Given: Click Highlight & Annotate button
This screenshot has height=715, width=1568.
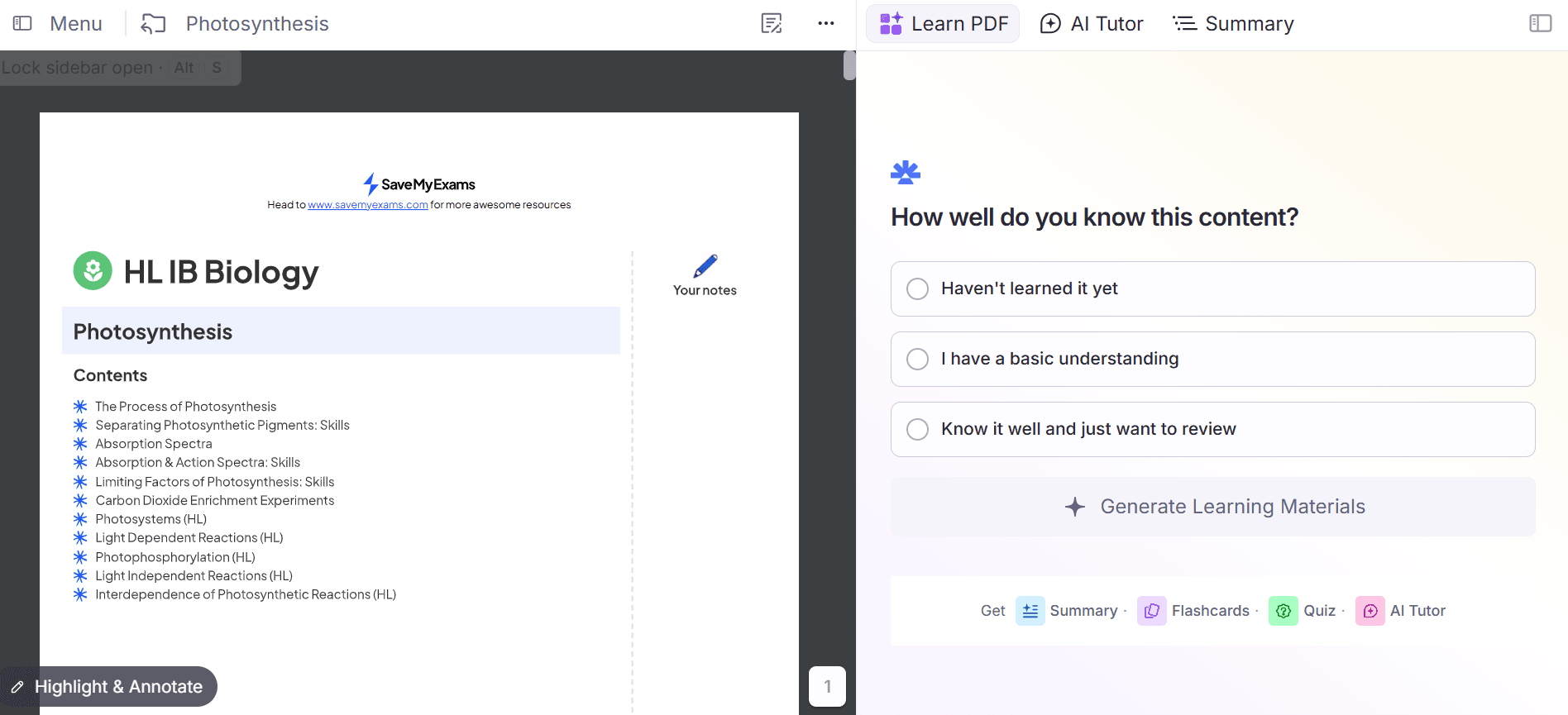Looking at the screenshot, I should (x=108, y=686).
